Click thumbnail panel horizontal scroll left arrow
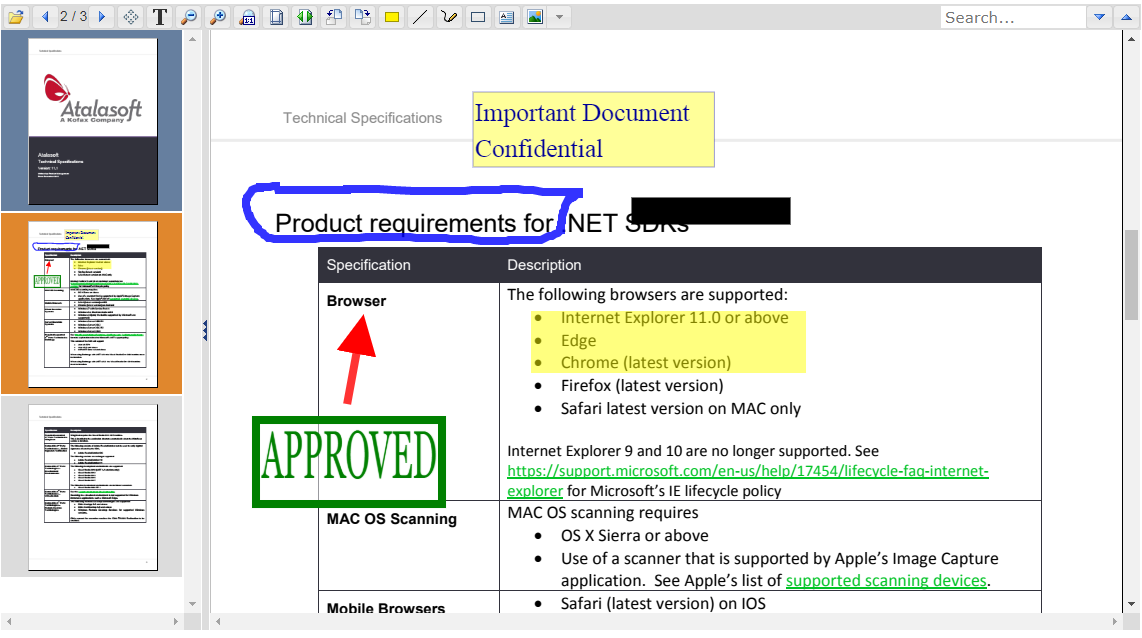Viewport: 1142px width, 638px height. (9, 621)
